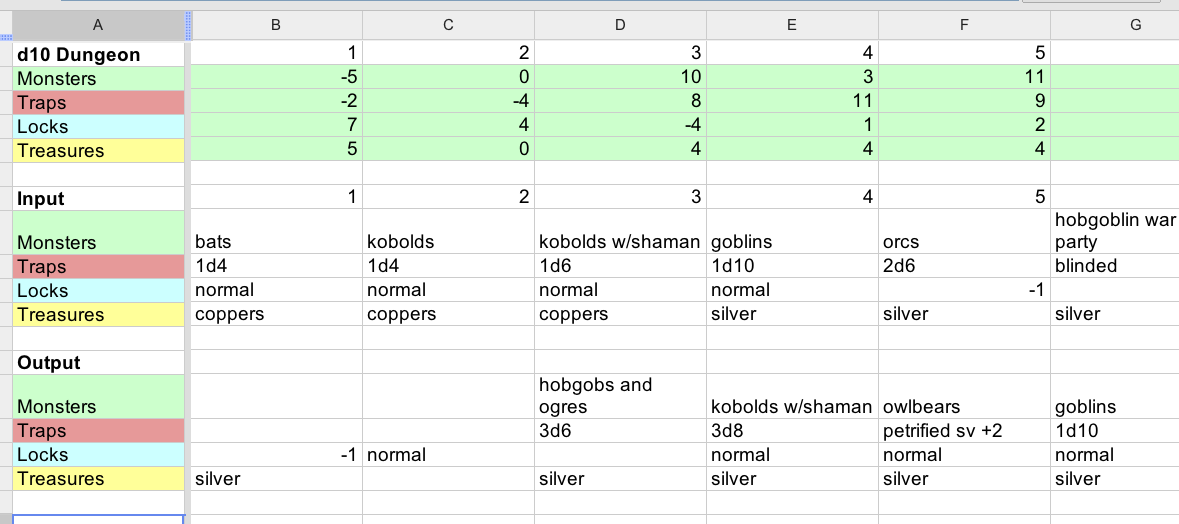This screenshot has width=1179, height=524.
Task: Select the column G header
Action: click(x=1135, y=25)
